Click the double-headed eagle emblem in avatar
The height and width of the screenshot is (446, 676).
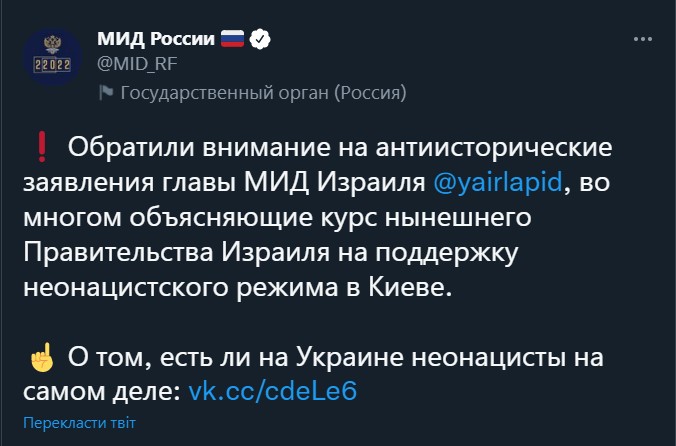point(52,44)
